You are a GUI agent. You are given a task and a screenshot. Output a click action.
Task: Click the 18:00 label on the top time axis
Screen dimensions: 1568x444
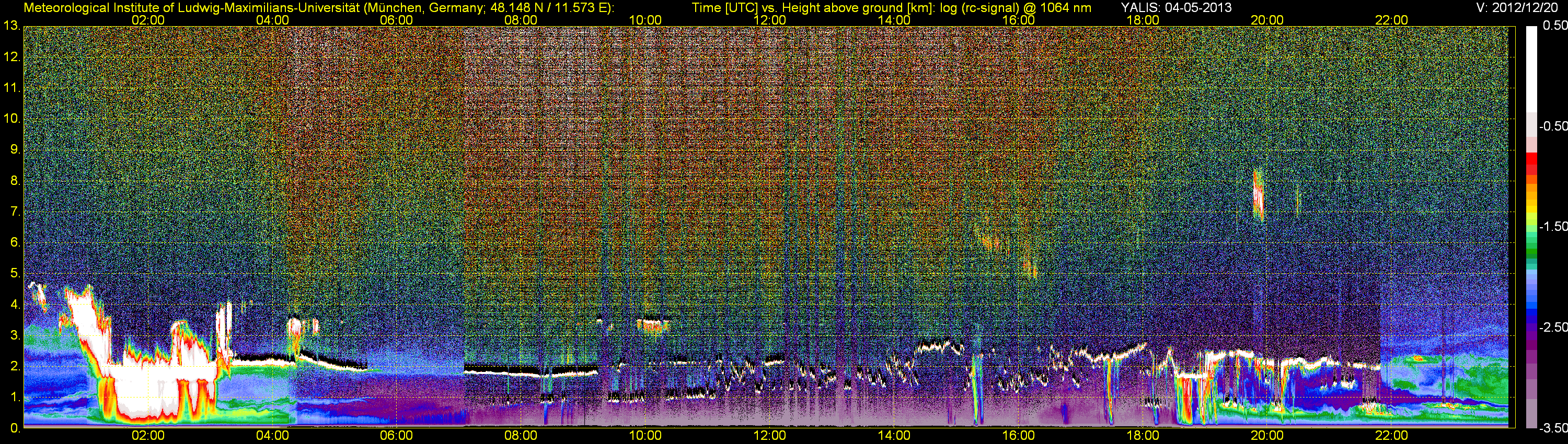[1143, 20]
